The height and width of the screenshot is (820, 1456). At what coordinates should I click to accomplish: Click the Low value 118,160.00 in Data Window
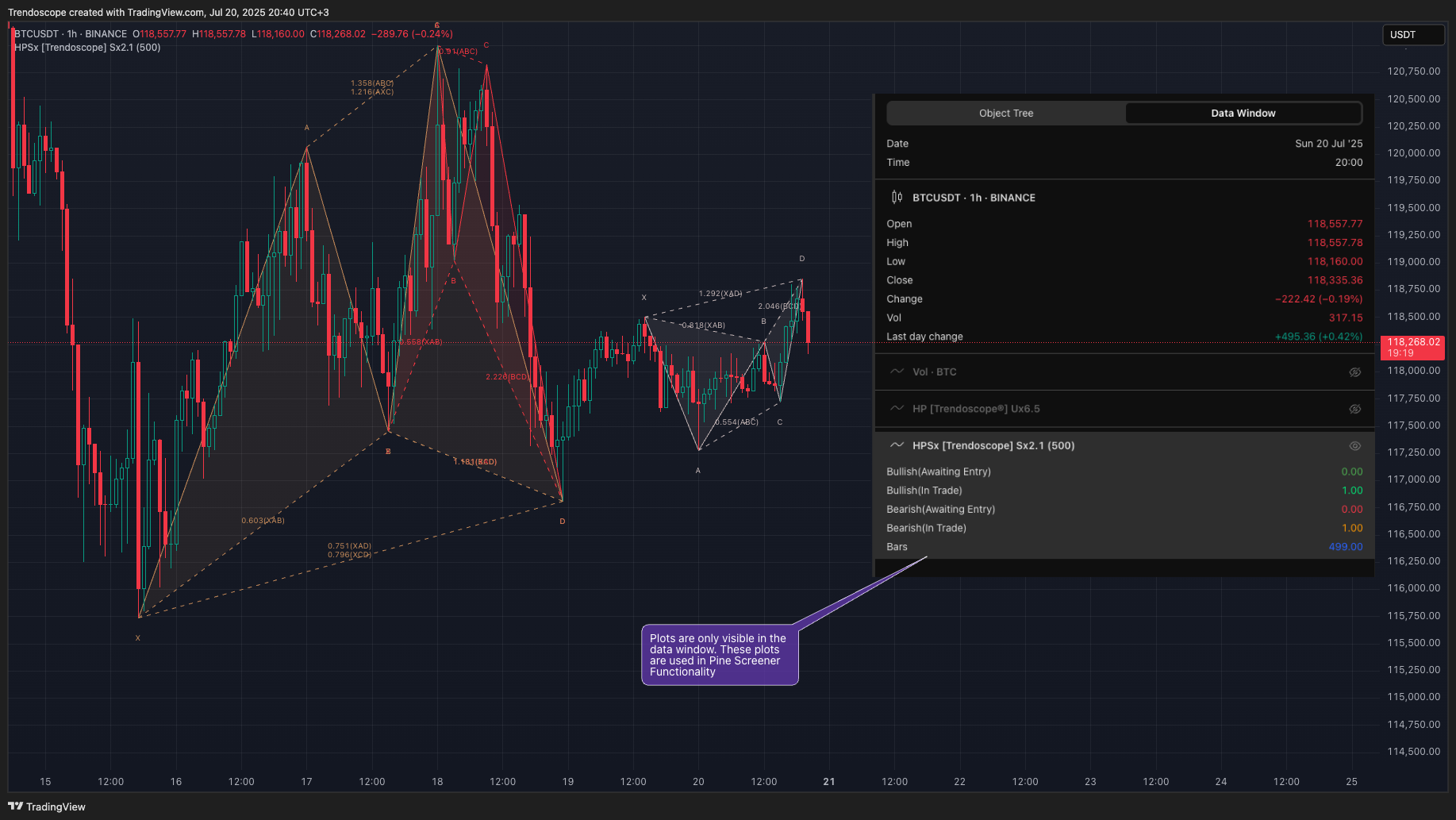click(x=1335, y=262)
